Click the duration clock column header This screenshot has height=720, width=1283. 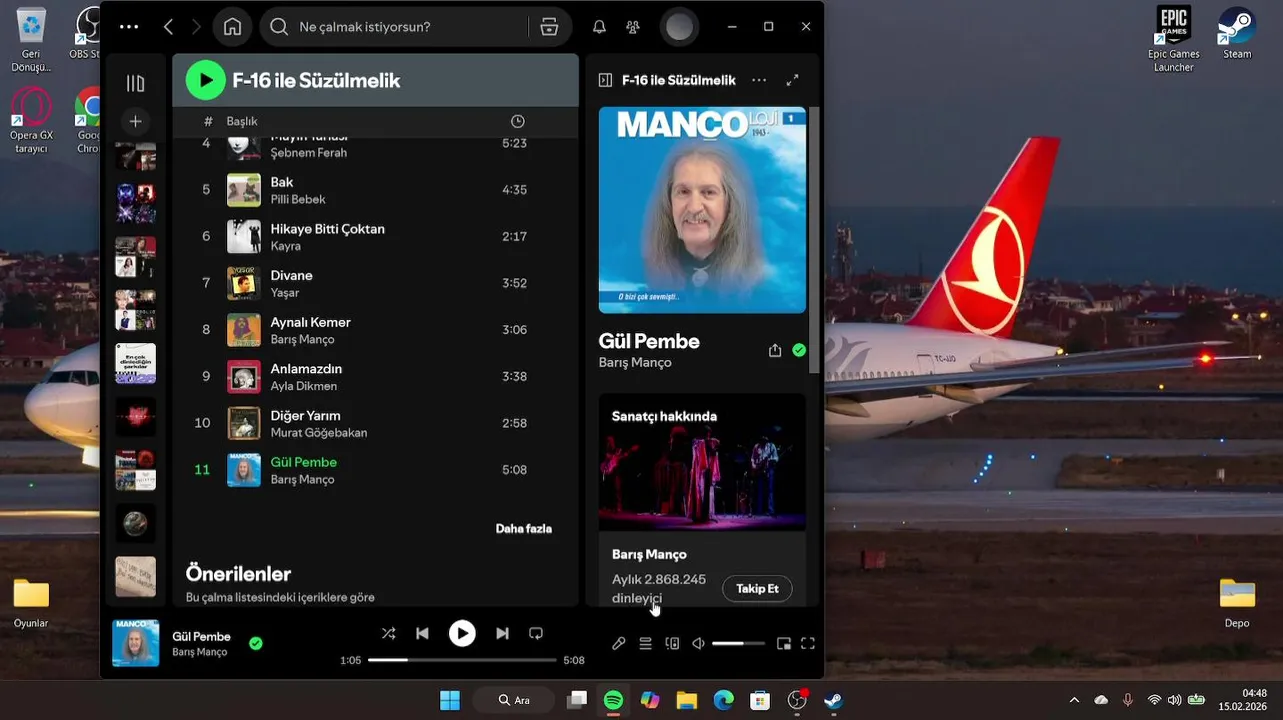pos(517,121)
